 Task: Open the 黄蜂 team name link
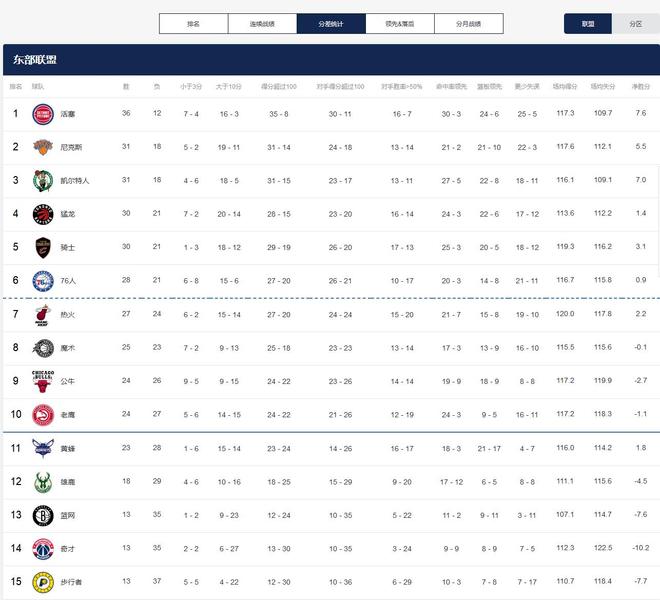coord(67,448)
